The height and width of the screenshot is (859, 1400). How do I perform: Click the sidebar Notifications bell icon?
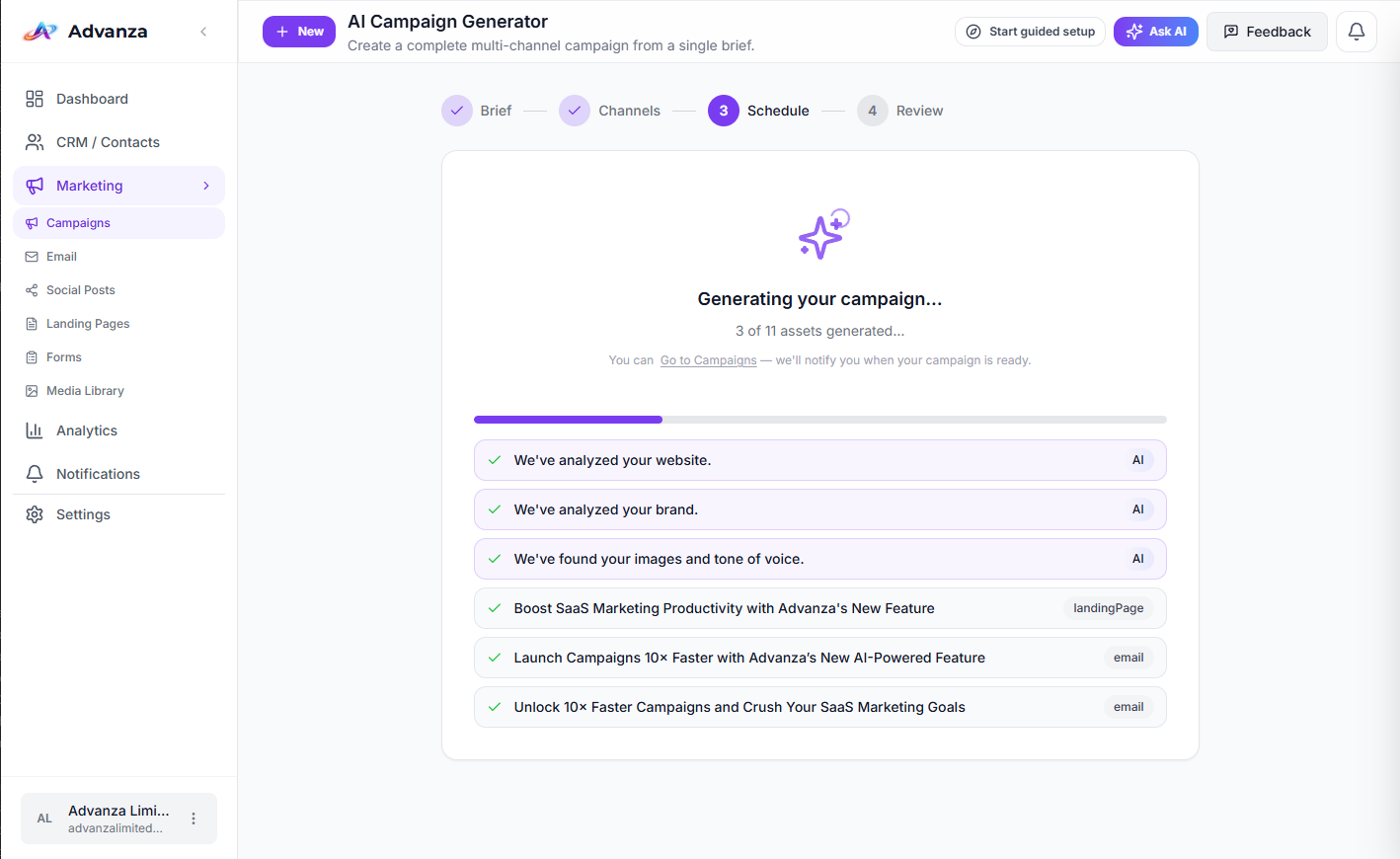tap(35, 474)
